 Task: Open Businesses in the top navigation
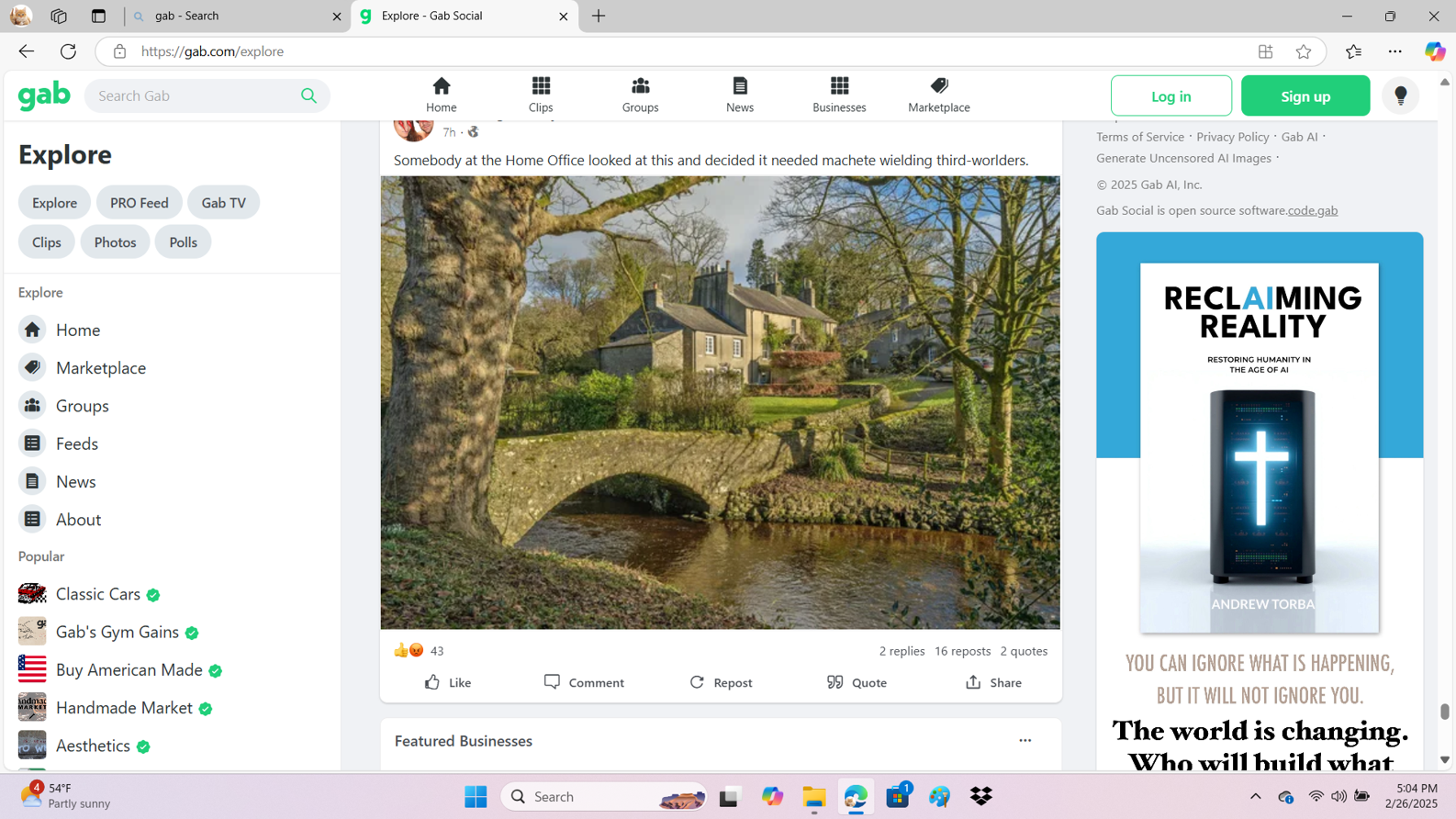pyautogui.click(x=839, y=95)
